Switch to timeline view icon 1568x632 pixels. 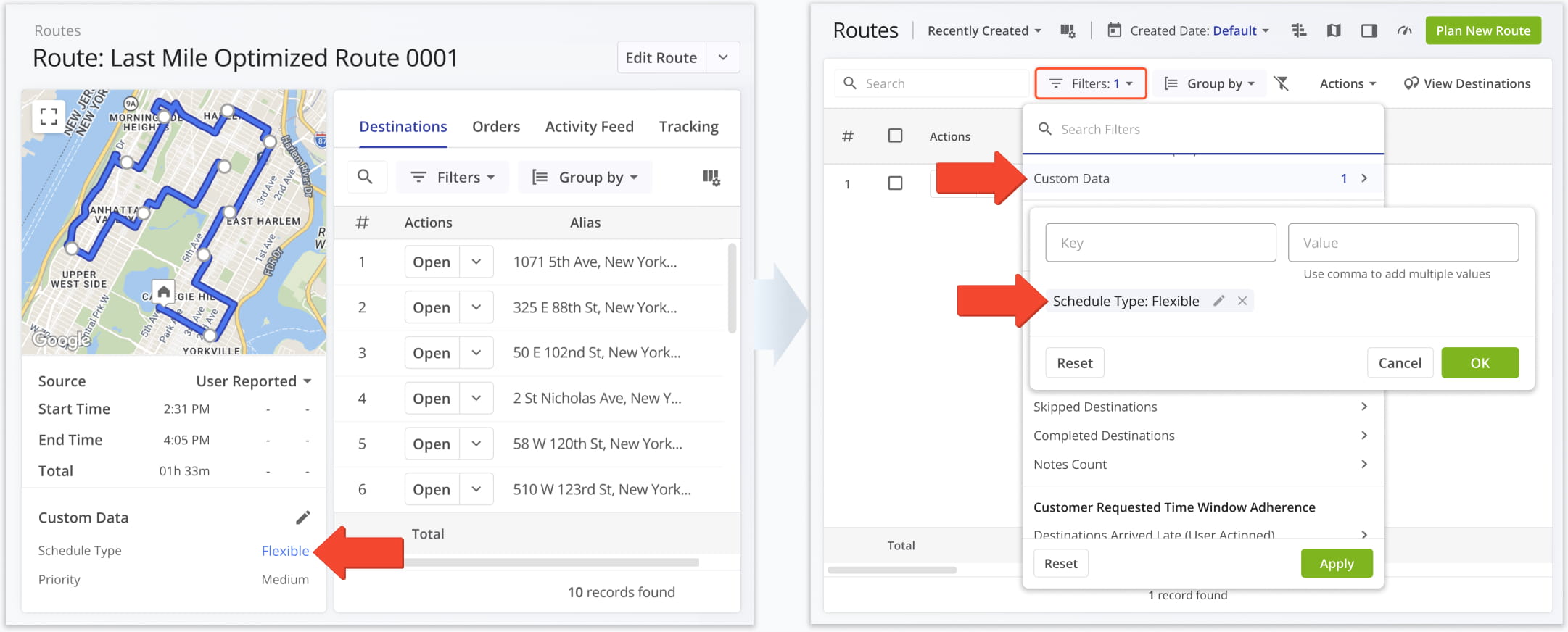point(1299,30)
